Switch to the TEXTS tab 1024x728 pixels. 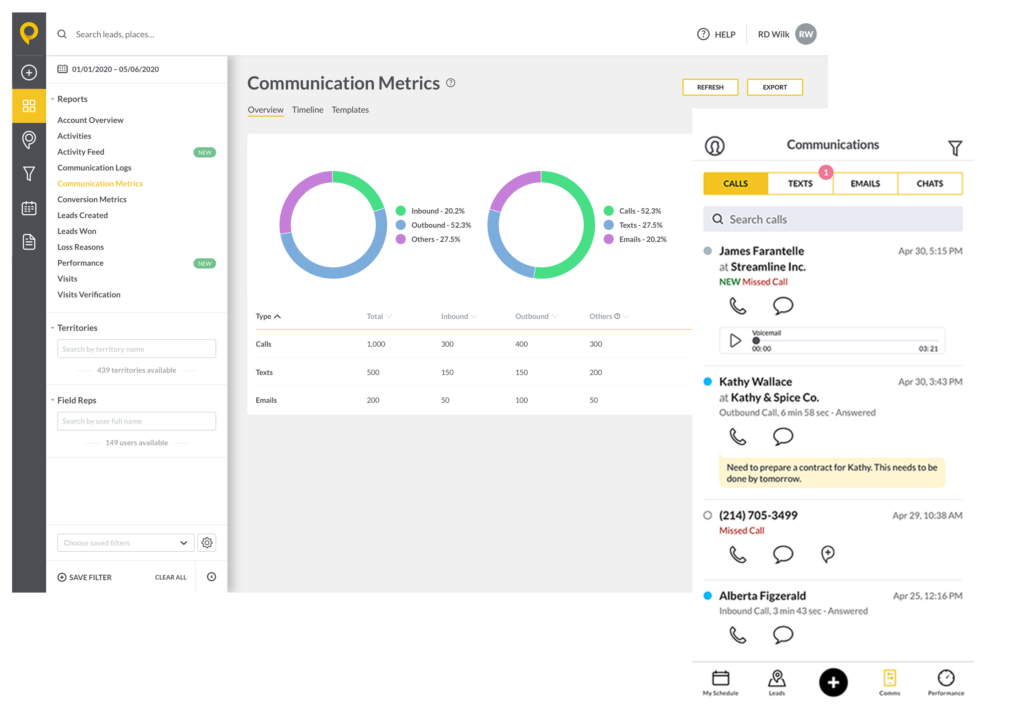click(x=800, y=184)
